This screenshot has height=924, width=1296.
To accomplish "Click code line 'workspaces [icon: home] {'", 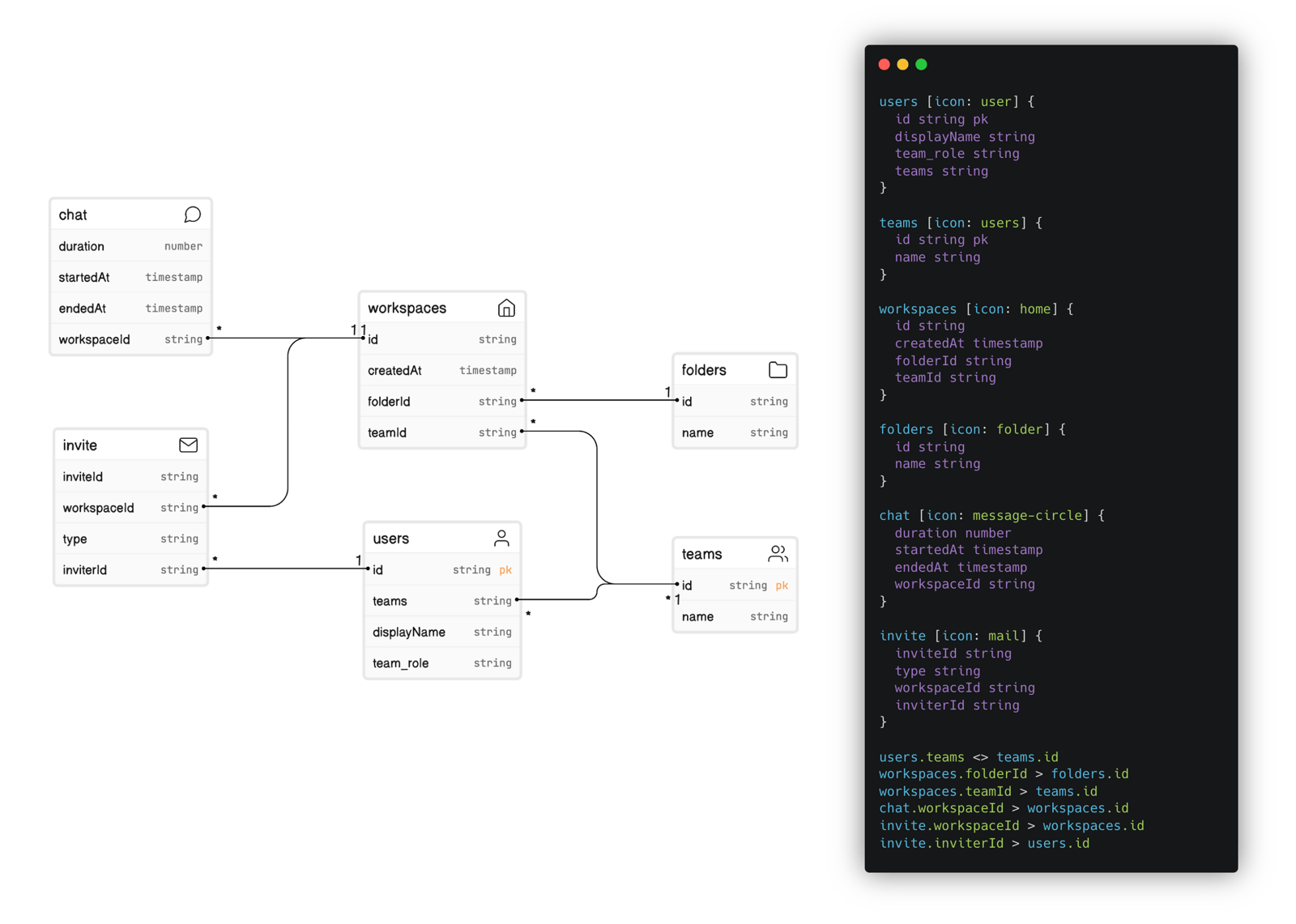I will click(976, 309).
